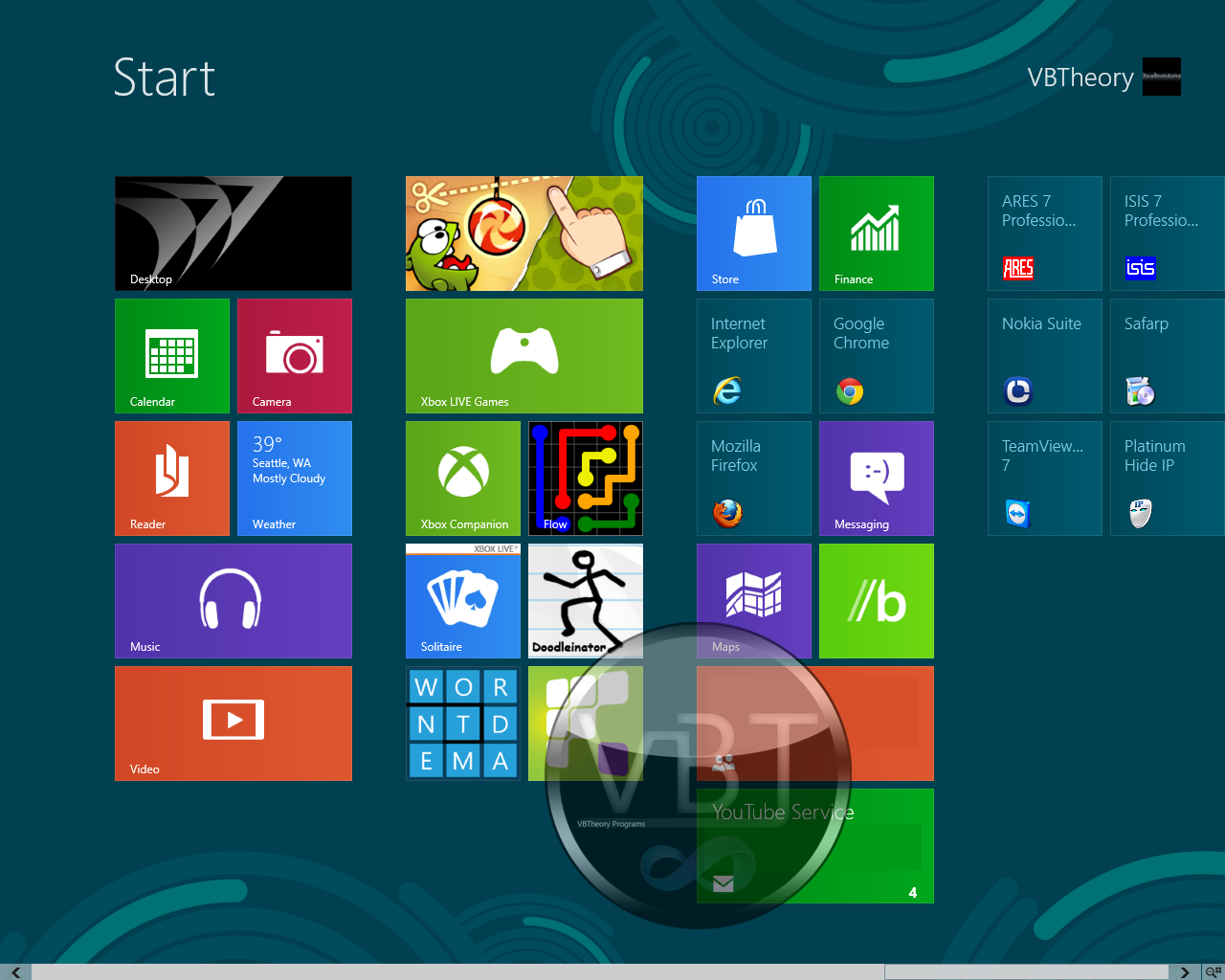This screenshot has width=1225, height=980.
Task: Click the VBTheory account picture
Action: coord(1162,77)
